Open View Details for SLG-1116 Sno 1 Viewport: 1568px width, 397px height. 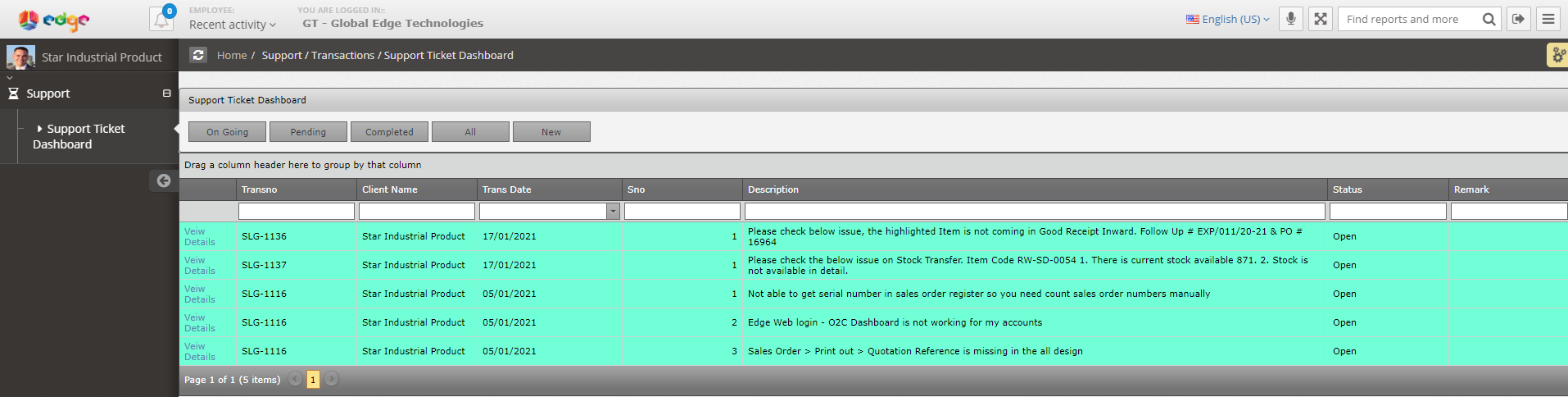[x=200, y=294]
